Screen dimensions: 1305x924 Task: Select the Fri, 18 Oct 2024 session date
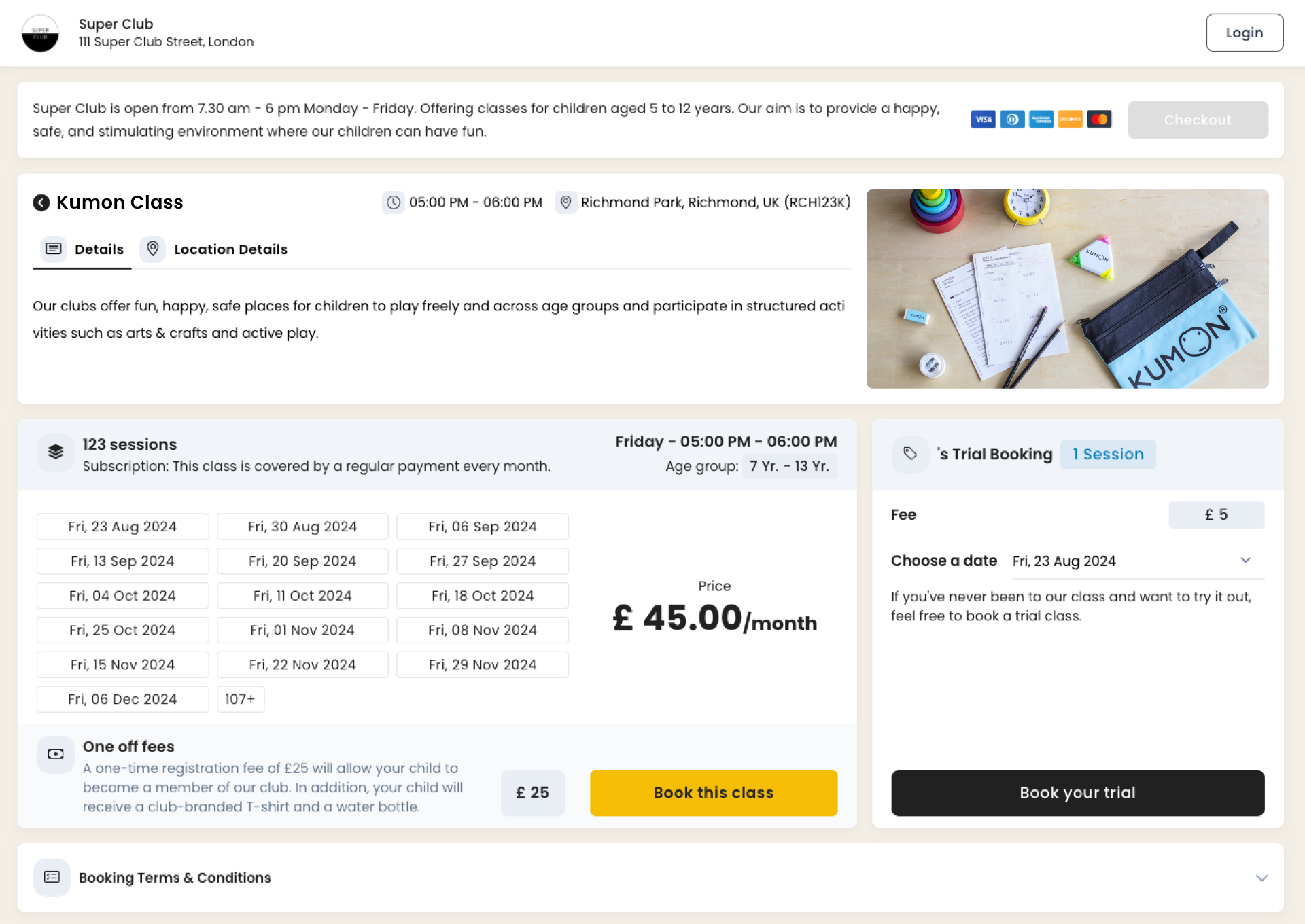[483, 595]
